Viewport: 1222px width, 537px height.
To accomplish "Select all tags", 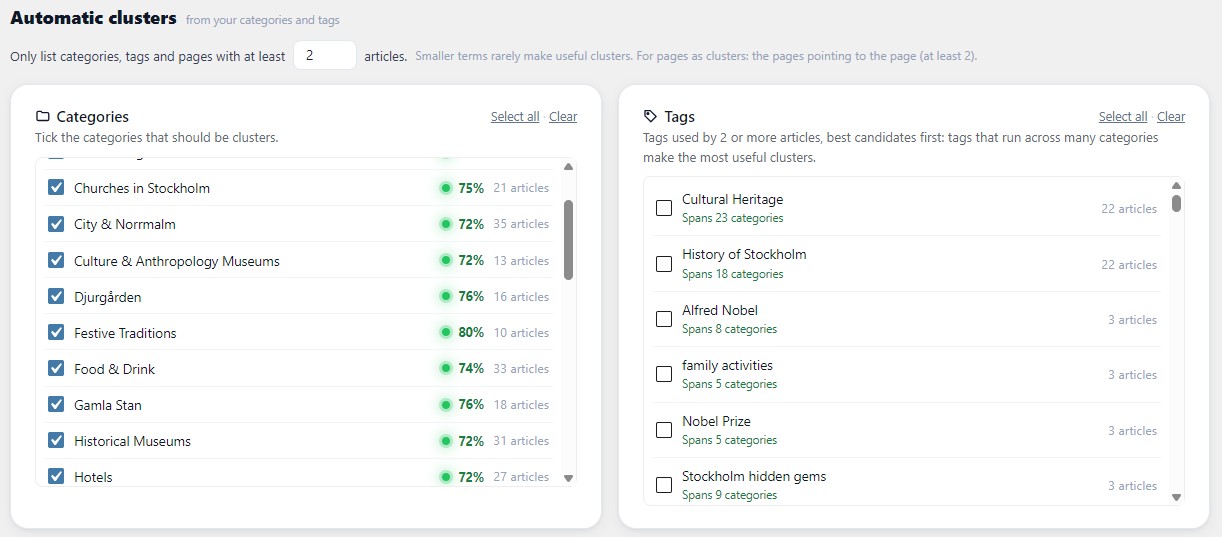I will [x=1123, y=117].
